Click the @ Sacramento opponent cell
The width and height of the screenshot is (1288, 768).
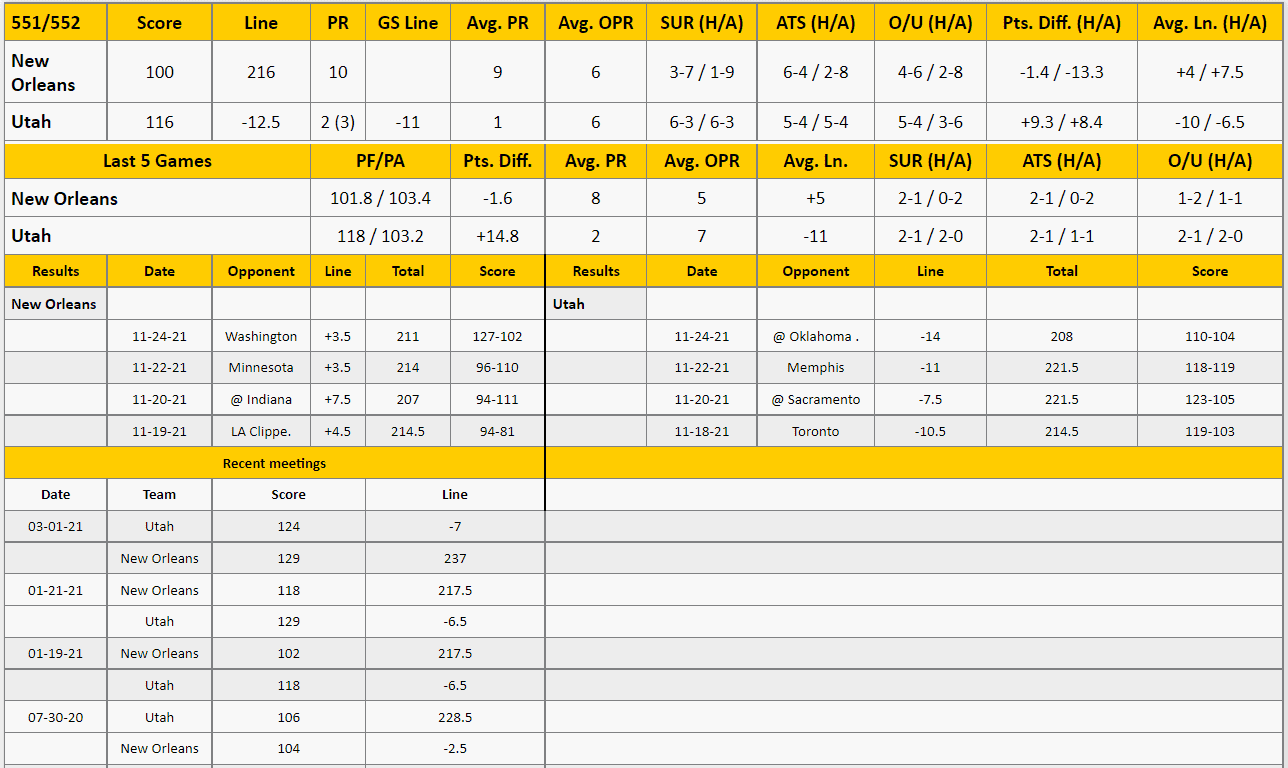pyautogui.click(x=816, y=399)
